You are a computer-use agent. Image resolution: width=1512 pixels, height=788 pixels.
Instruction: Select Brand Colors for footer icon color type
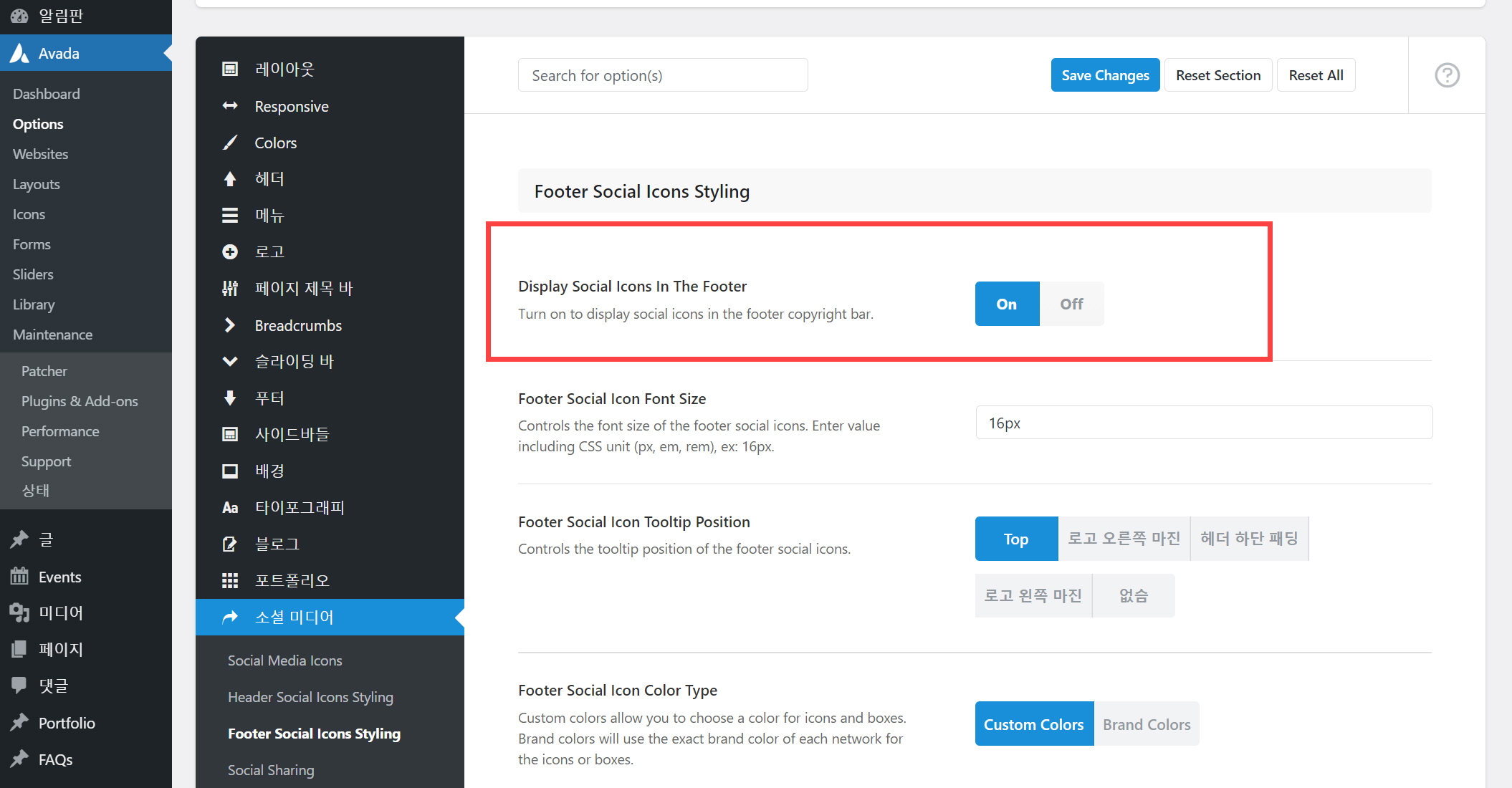click(1146, 724)
